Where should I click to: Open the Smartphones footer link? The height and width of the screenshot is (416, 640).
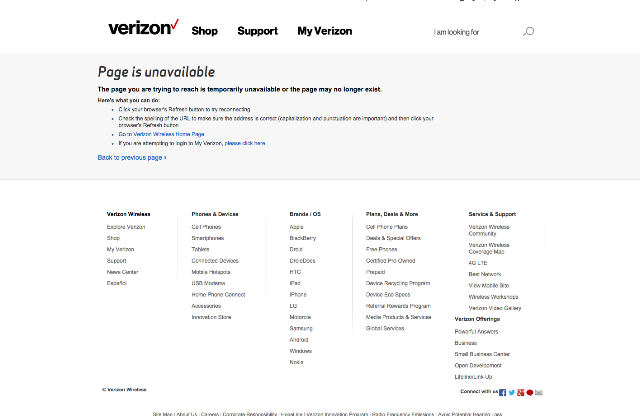click(208, 238)
